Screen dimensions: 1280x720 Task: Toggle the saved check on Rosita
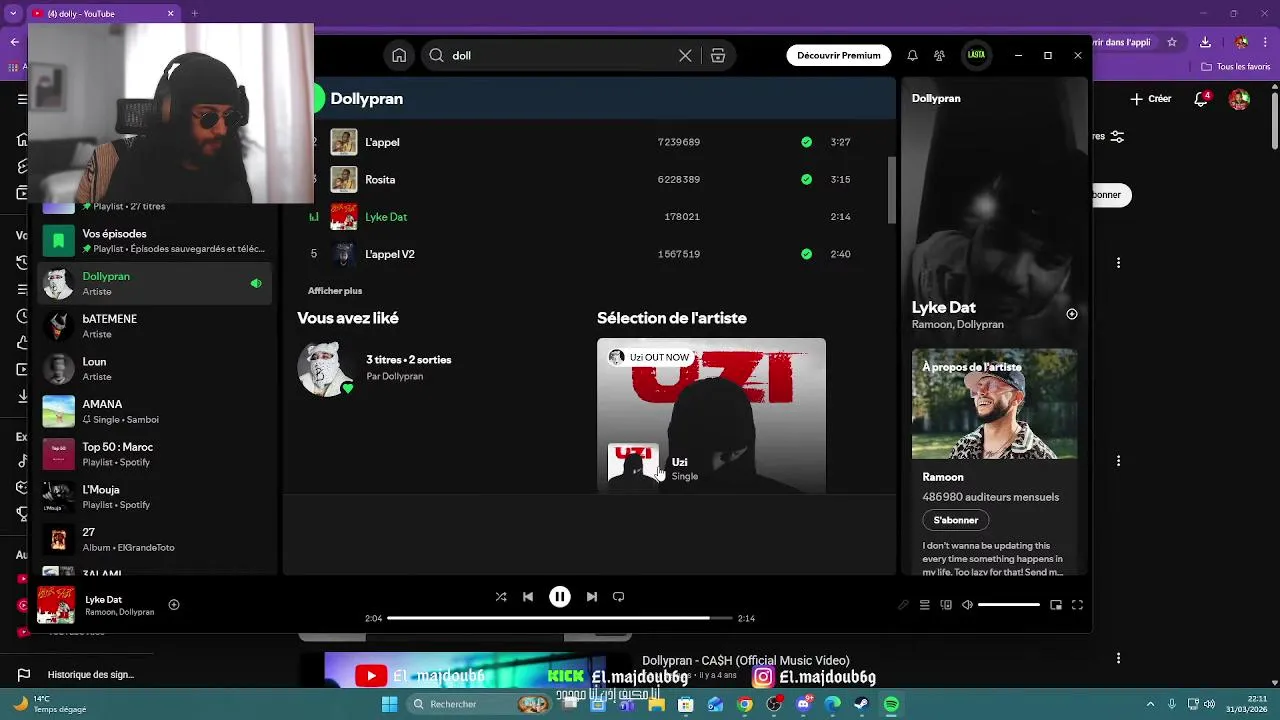point(806,180)
